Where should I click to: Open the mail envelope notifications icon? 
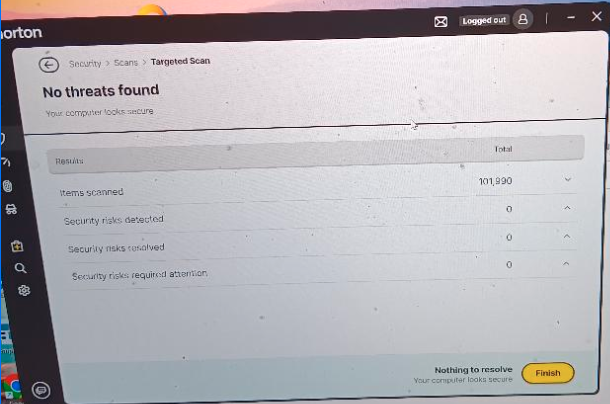click(440, 22)
